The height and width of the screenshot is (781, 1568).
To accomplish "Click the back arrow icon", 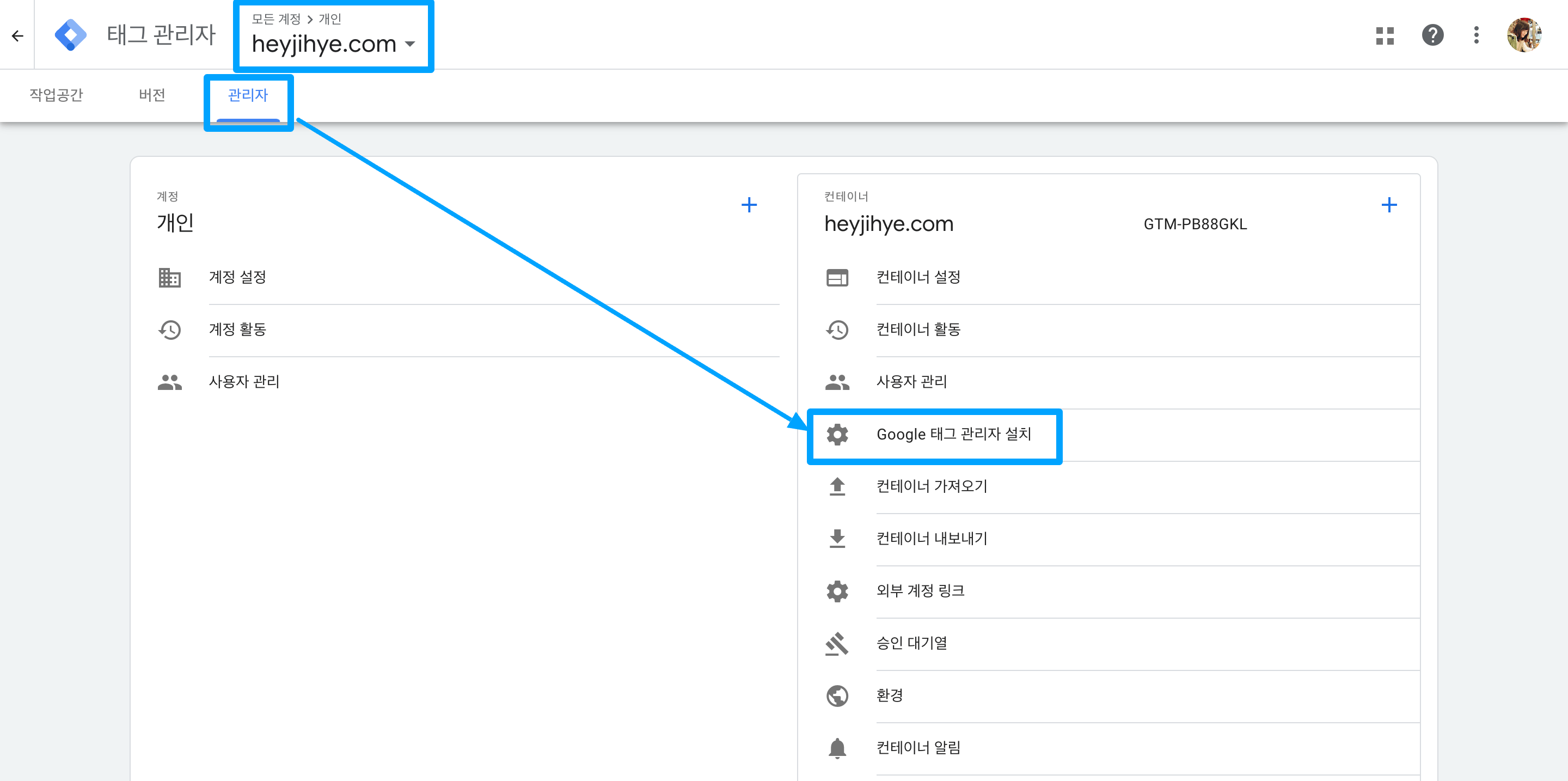I will (17, 36).
